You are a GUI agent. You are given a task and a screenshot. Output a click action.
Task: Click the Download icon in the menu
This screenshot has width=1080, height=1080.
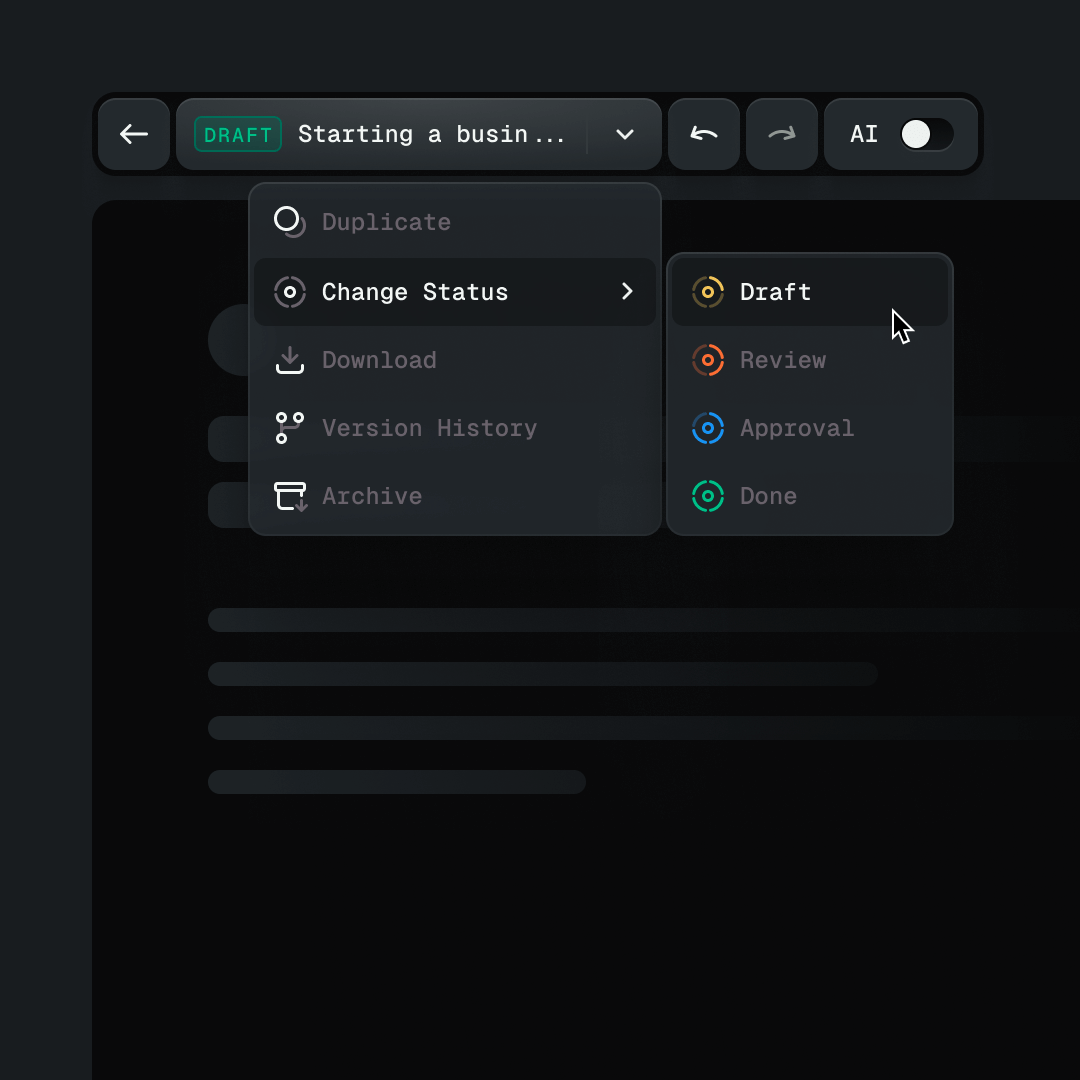click(x=289, y=360)
